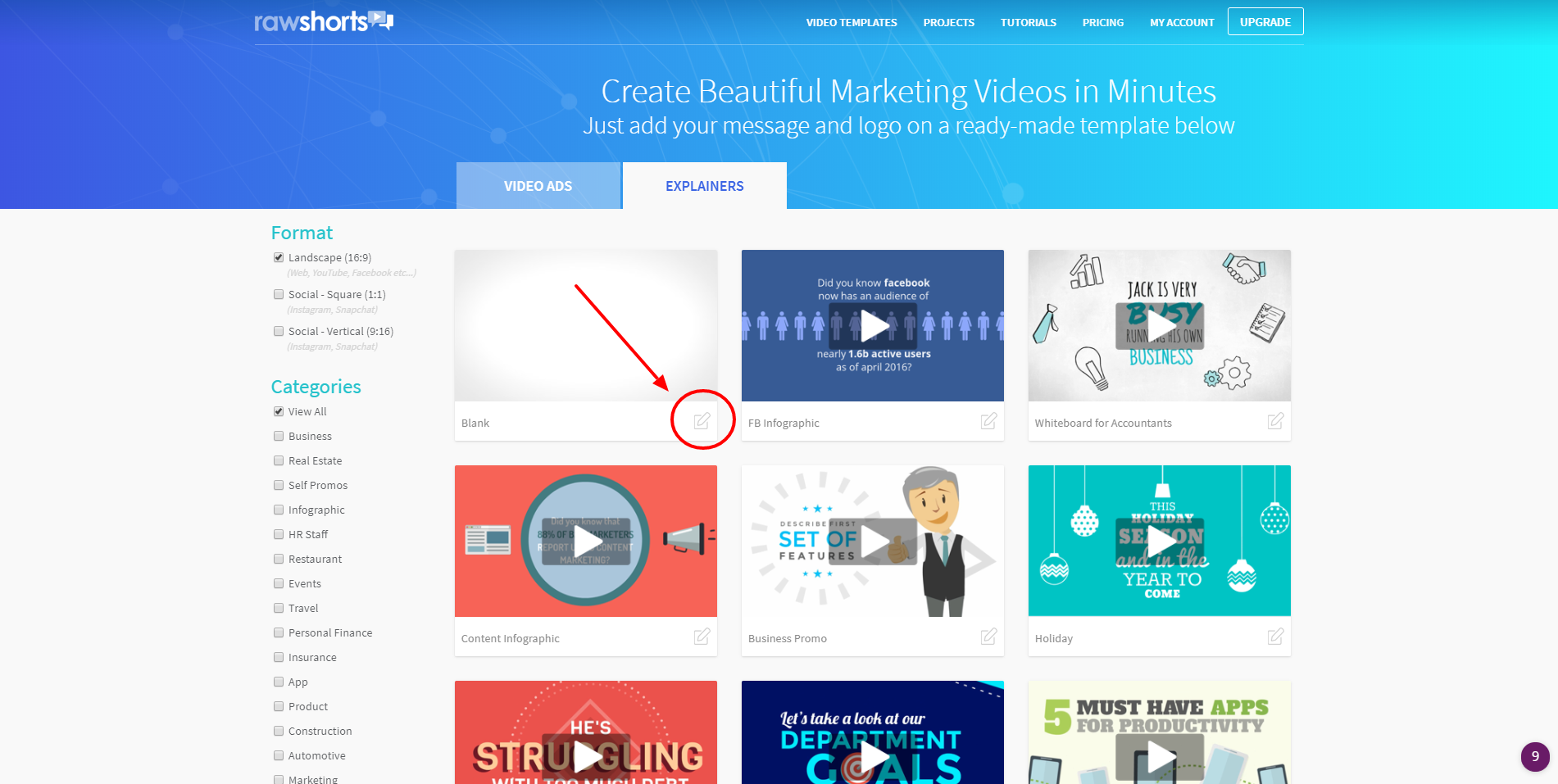This screenshot has width=1558, height=784.
Task: Check the Infographic category
Action: tap(279, 510)
